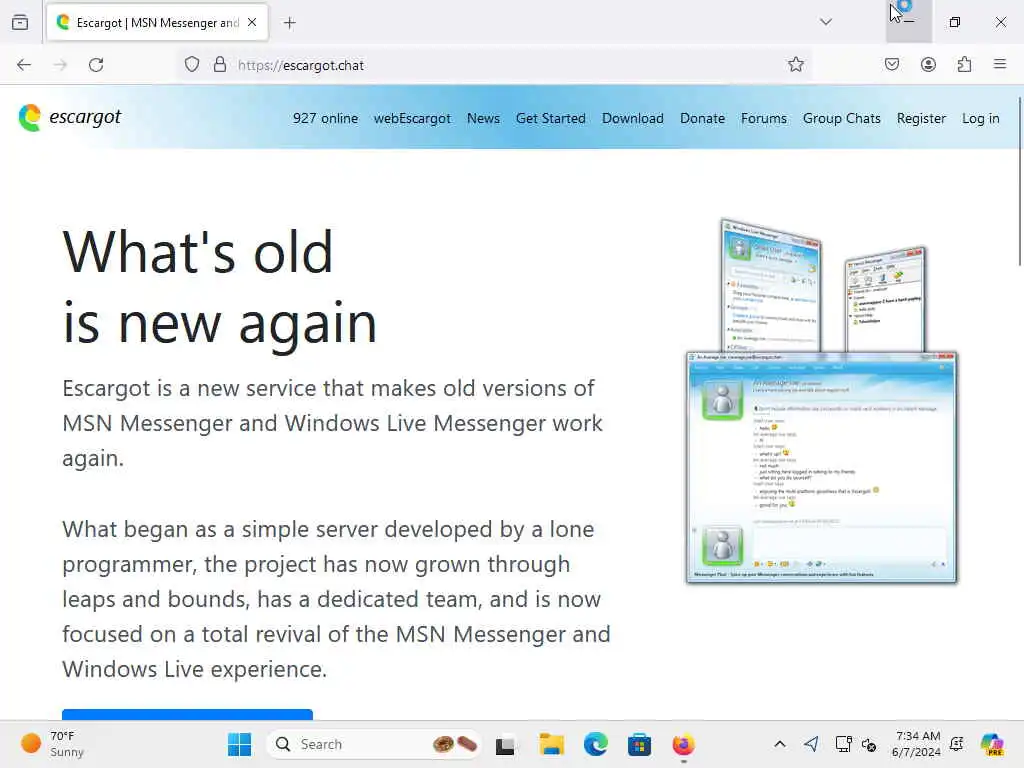Click the Firefox View icon in tab bar
This screenshot has width=1024, height=768.
coord(20,22)
